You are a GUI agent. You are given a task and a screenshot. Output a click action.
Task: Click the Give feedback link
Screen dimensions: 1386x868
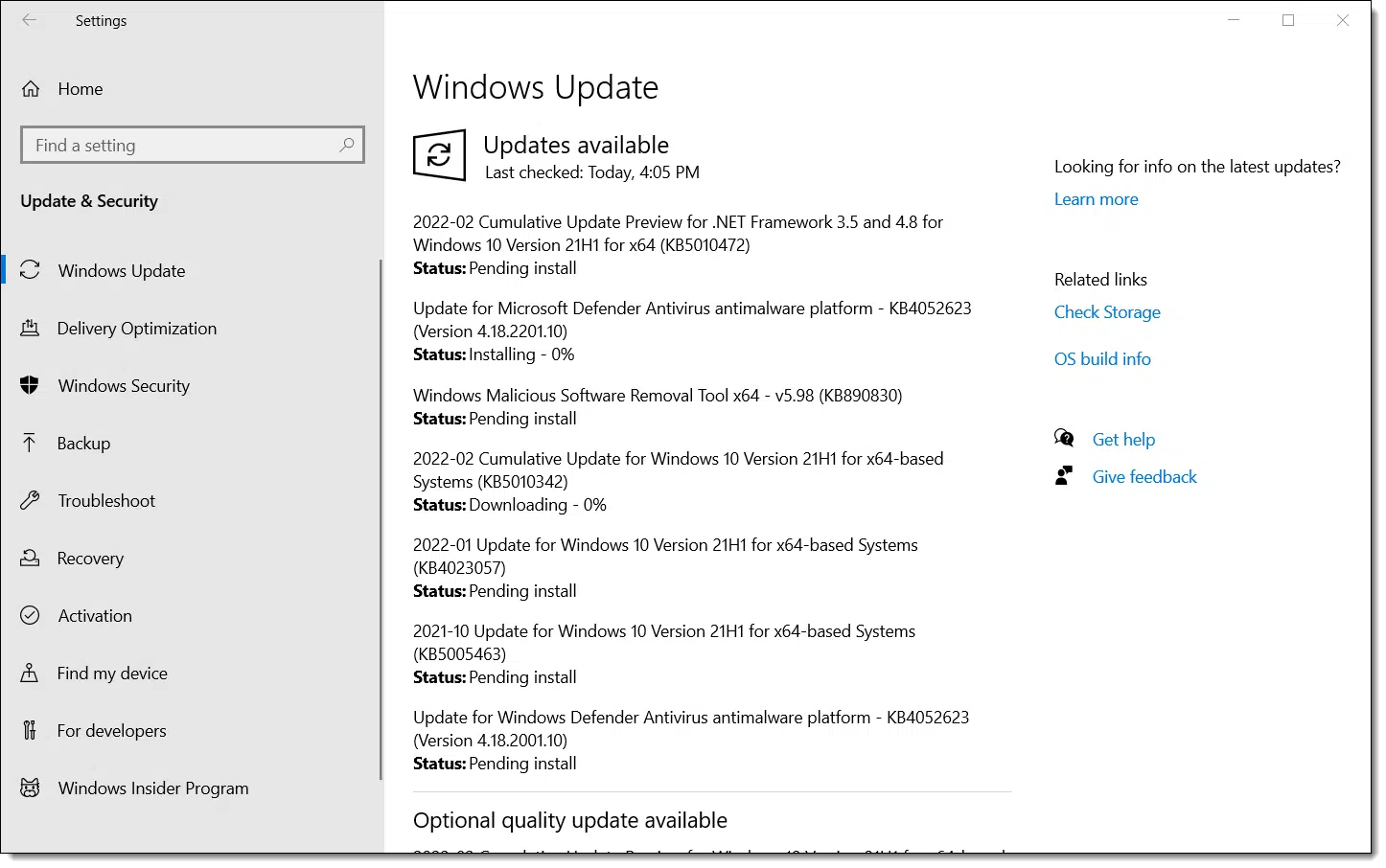pos(1144,477)
